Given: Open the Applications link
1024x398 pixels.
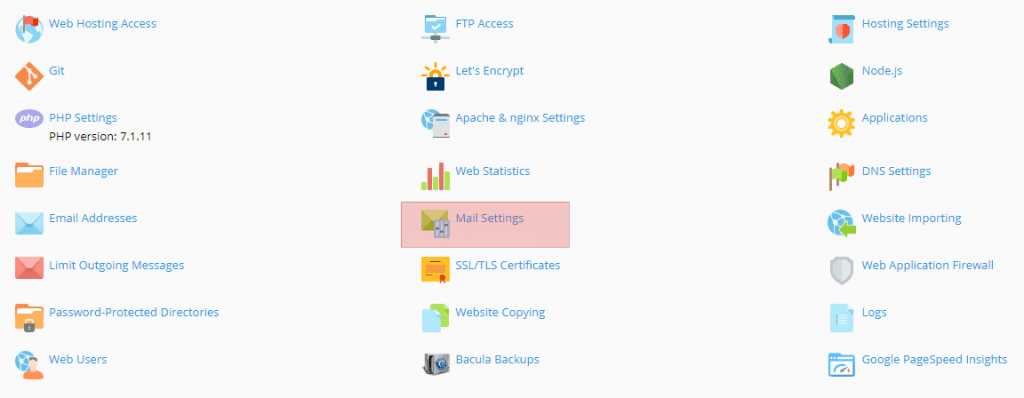Looking at the screenshot, I should point(895,118).
